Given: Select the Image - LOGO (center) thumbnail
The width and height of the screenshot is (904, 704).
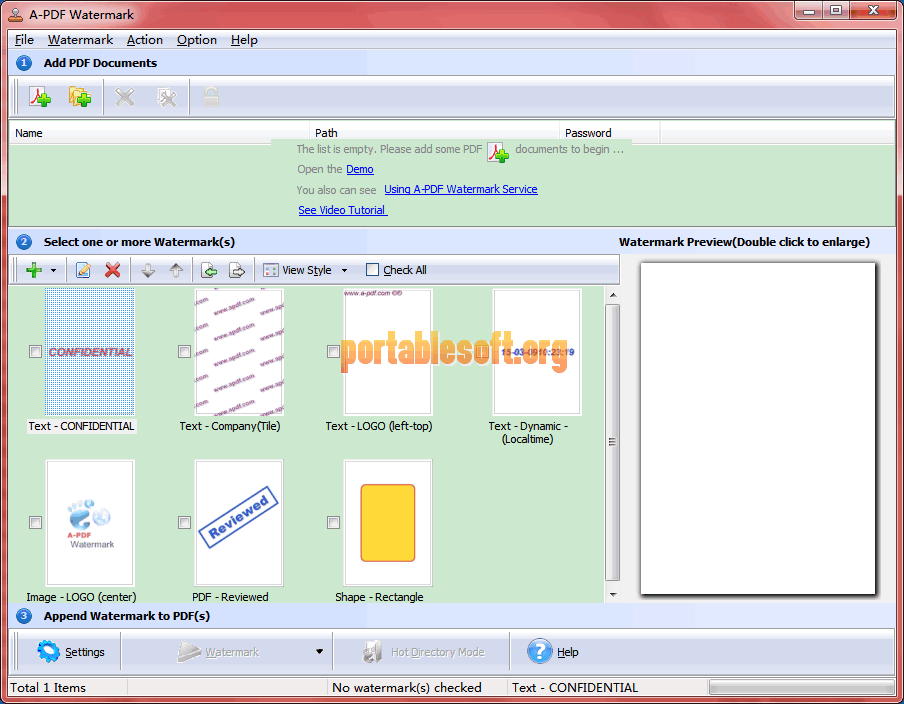Looking at the screenshot, I should [90, 522].
